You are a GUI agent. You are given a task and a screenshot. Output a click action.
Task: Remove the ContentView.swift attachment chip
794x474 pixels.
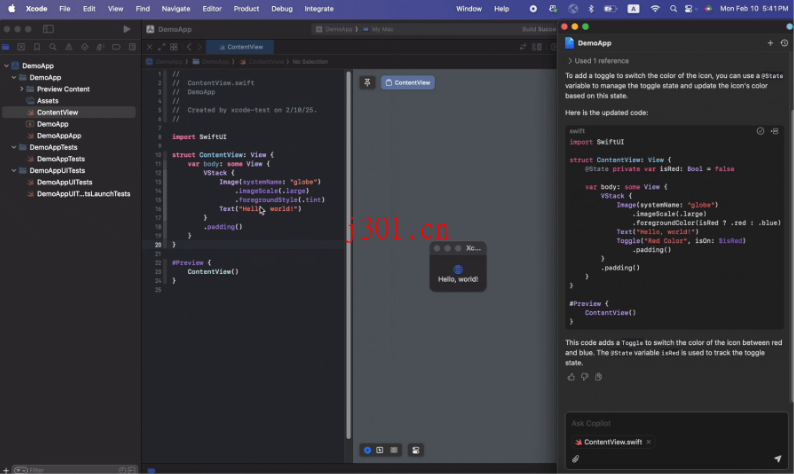[x=648, y=442]
